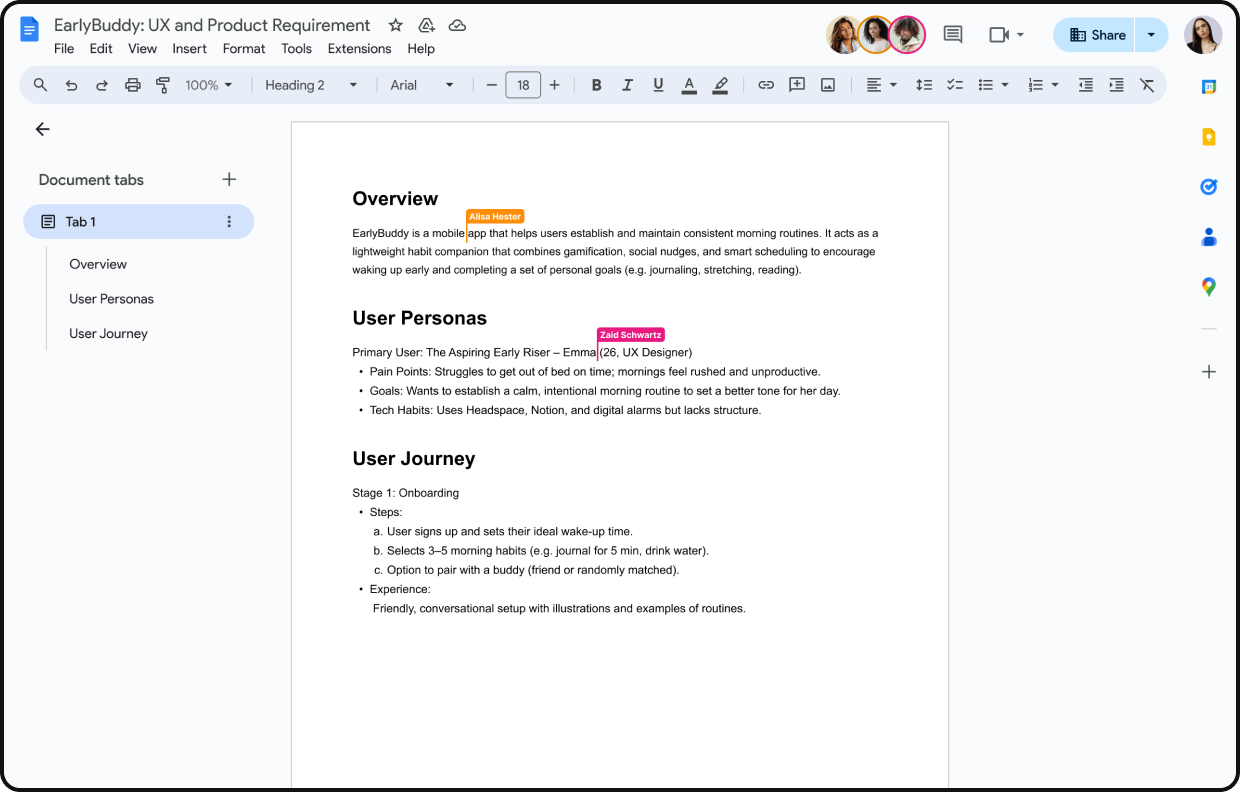Print the document
Viewport: 1240px width, 792px height.
point(133,85)
